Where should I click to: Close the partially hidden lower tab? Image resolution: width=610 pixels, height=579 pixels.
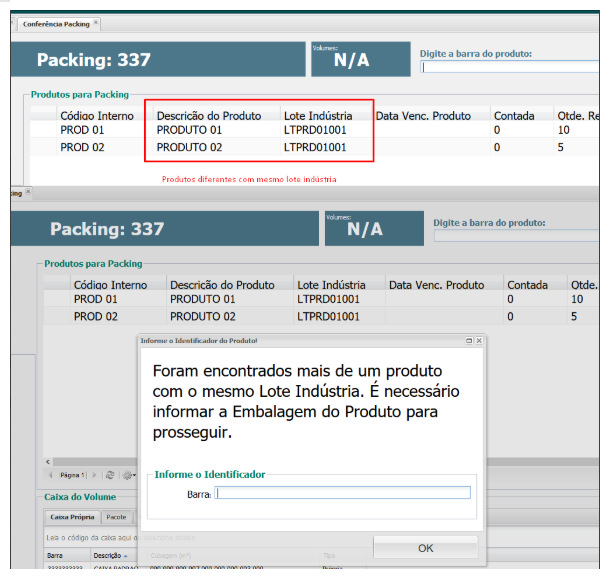[x=28, y=192]
